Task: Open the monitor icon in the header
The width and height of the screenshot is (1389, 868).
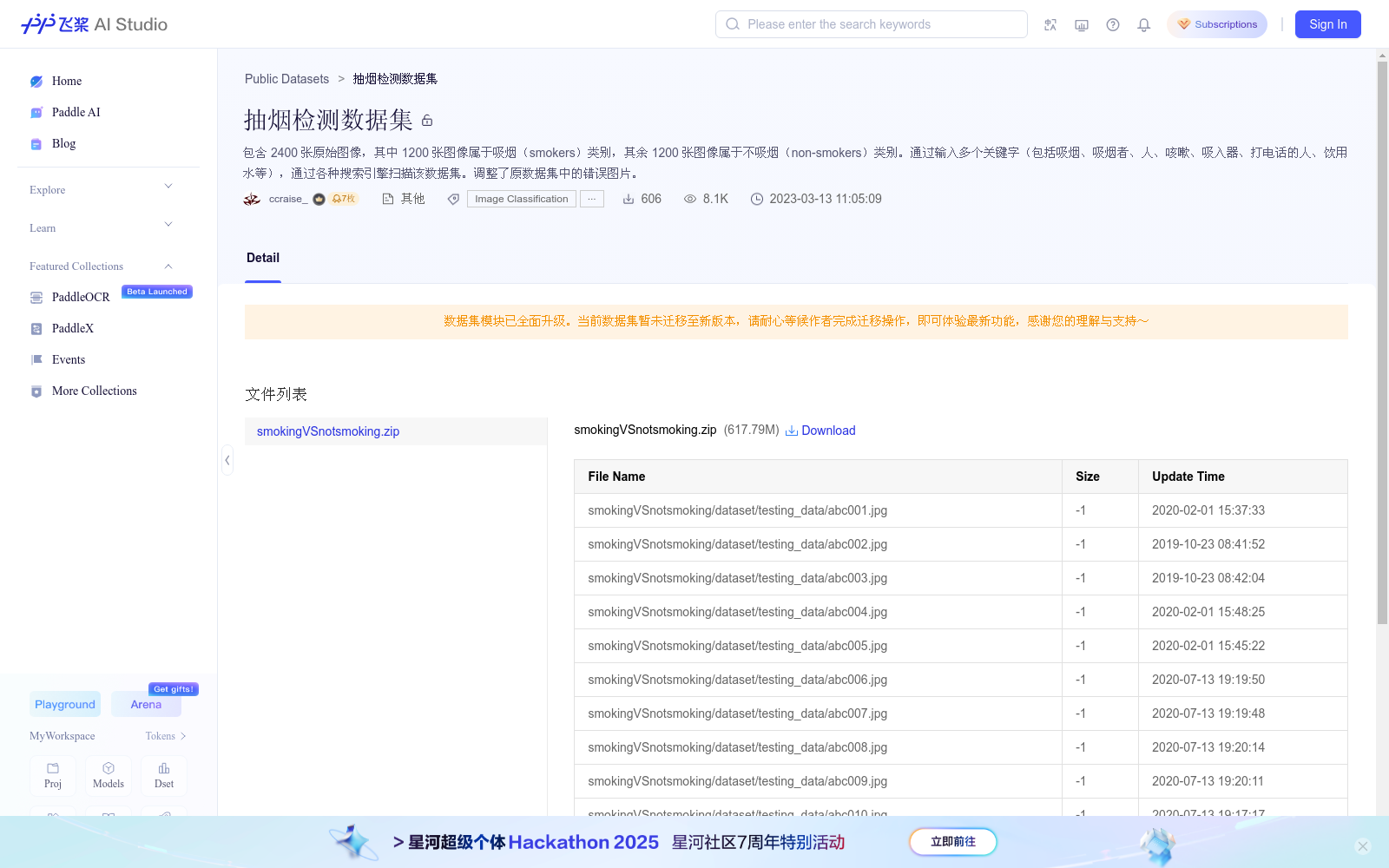Action: click(x=1082, y=24)
